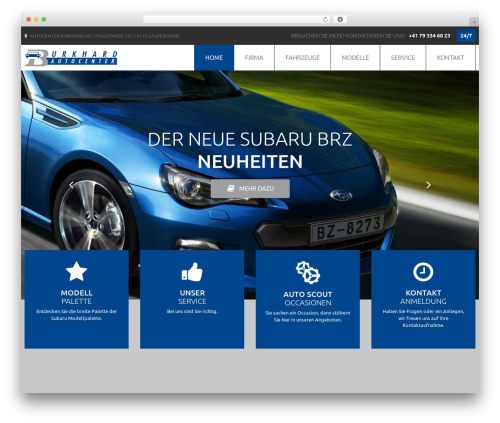Image resolution: width=500 pixels, height=423 pixels.
Task: Open the MODELL PALETTE card title
Action: coord(76,297)
